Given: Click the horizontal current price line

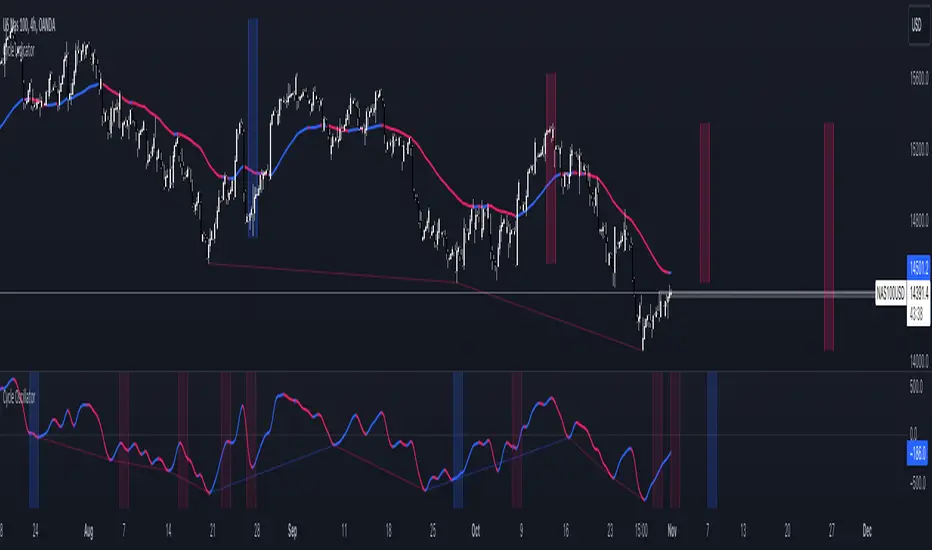Looking at the screenshot, I should click(x=437, y=292).
